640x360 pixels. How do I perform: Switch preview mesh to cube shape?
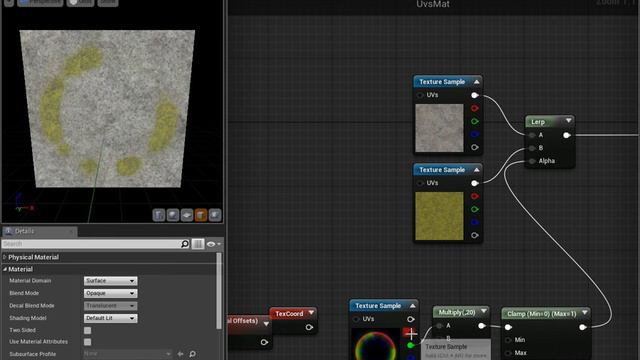click(x=201, y=215)
